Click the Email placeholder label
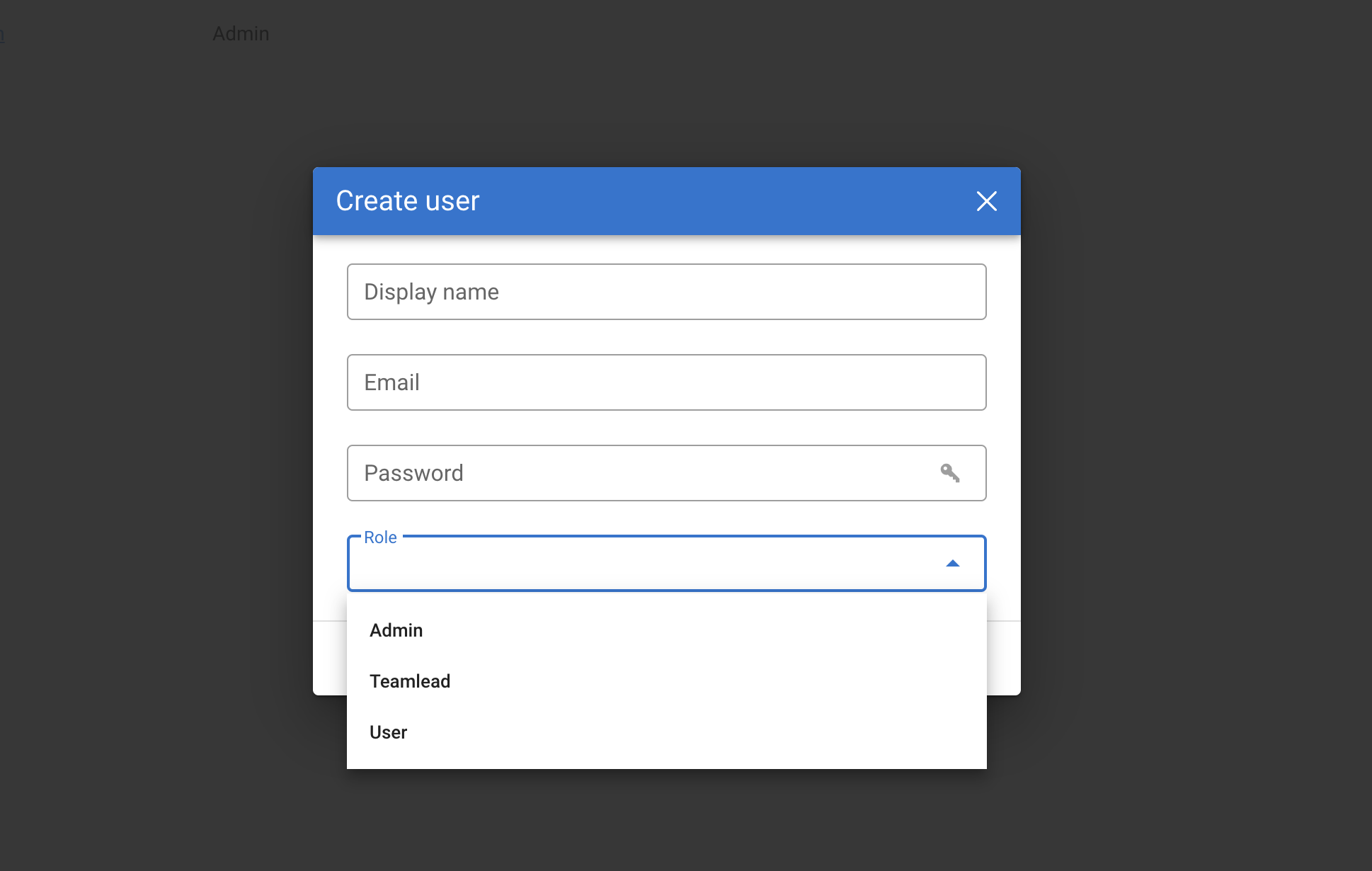The image size is (1372, 871). 391,382
